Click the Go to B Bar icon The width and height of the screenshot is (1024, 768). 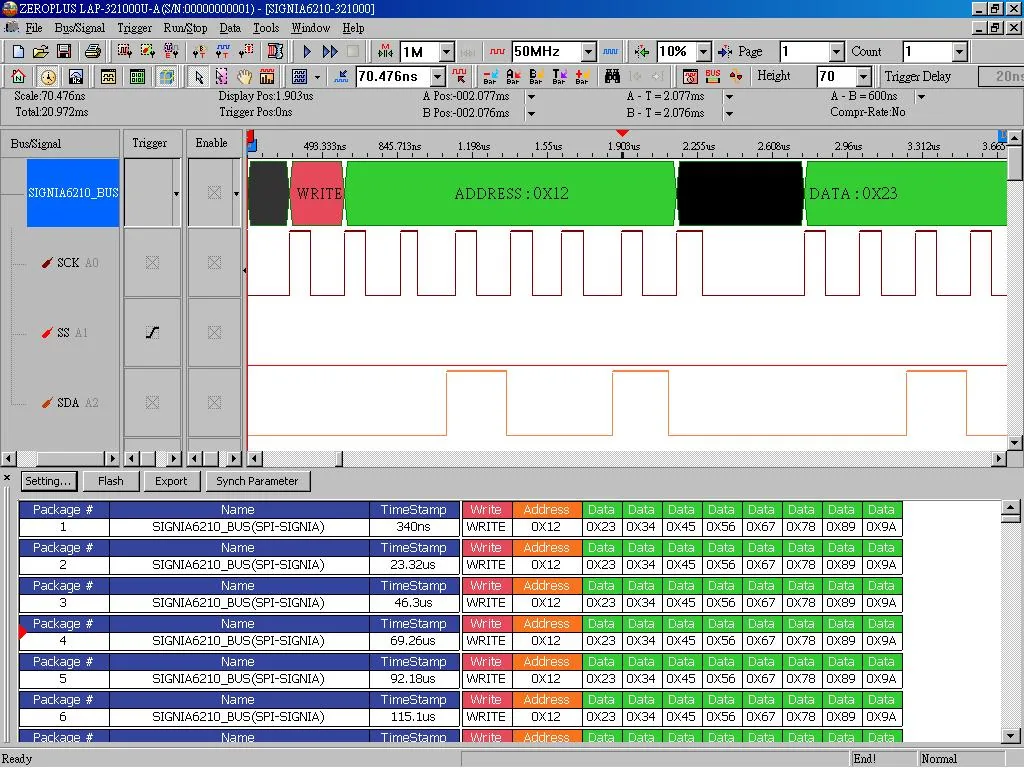(x=536, y=76)
